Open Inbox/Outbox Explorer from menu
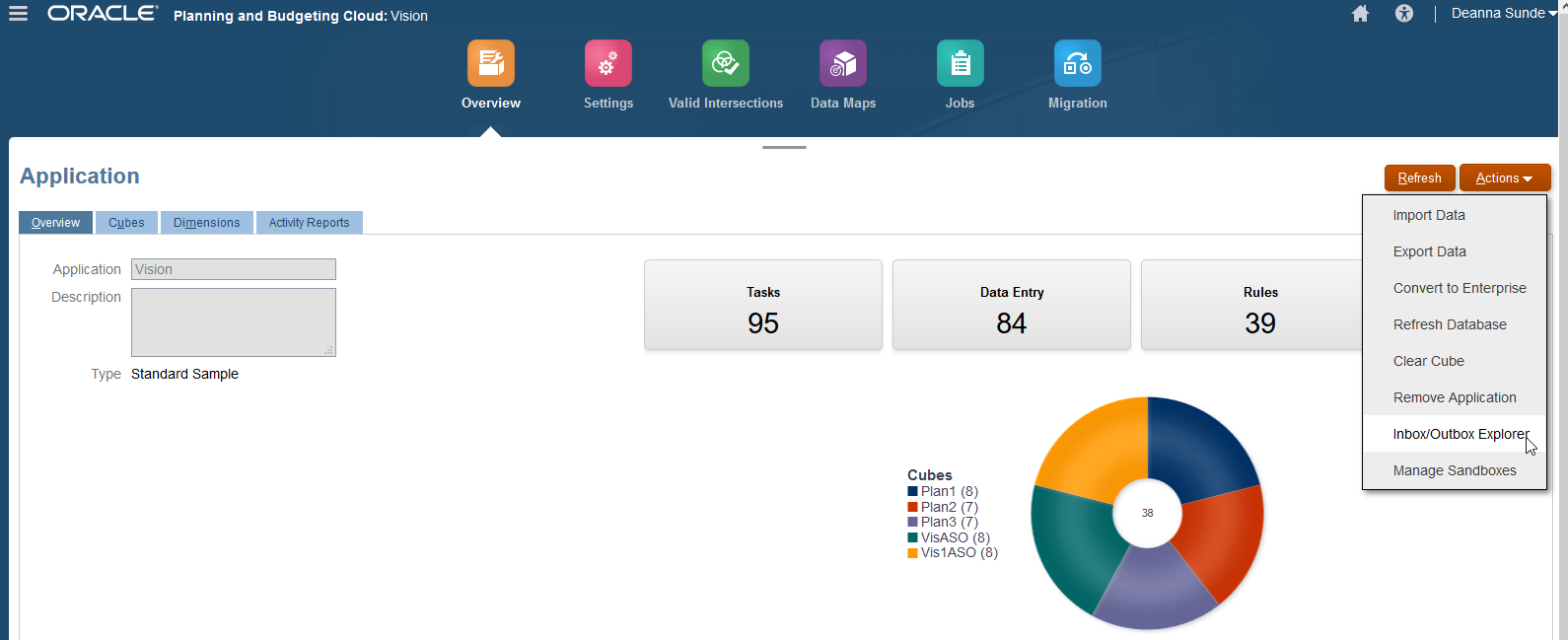The width and height of the screenshot is (1568, 640). click(1455, 434)
